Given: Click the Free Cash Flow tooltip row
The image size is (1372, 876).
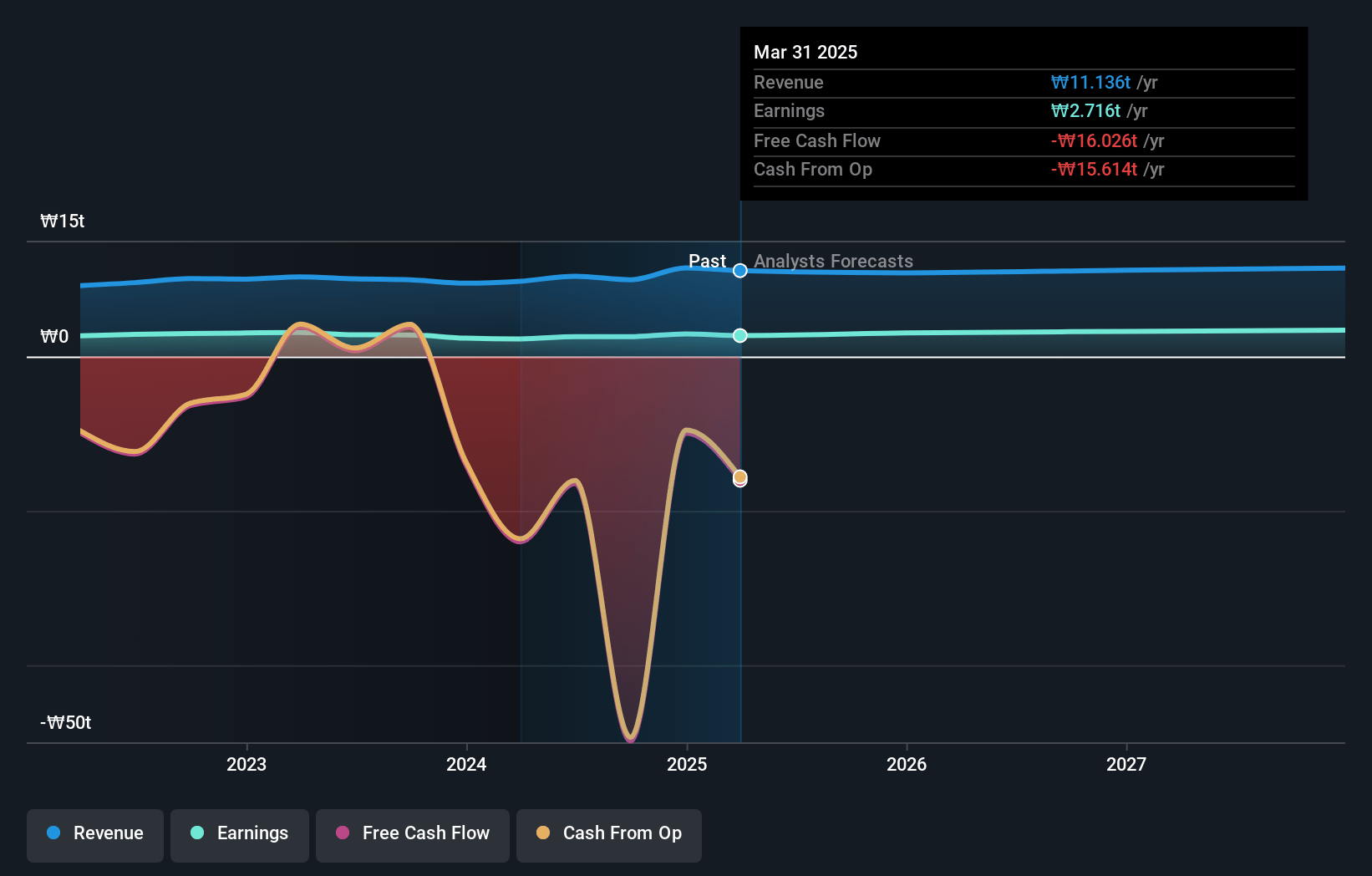Looking at the screenshot, I should (x=1024, y=140).
